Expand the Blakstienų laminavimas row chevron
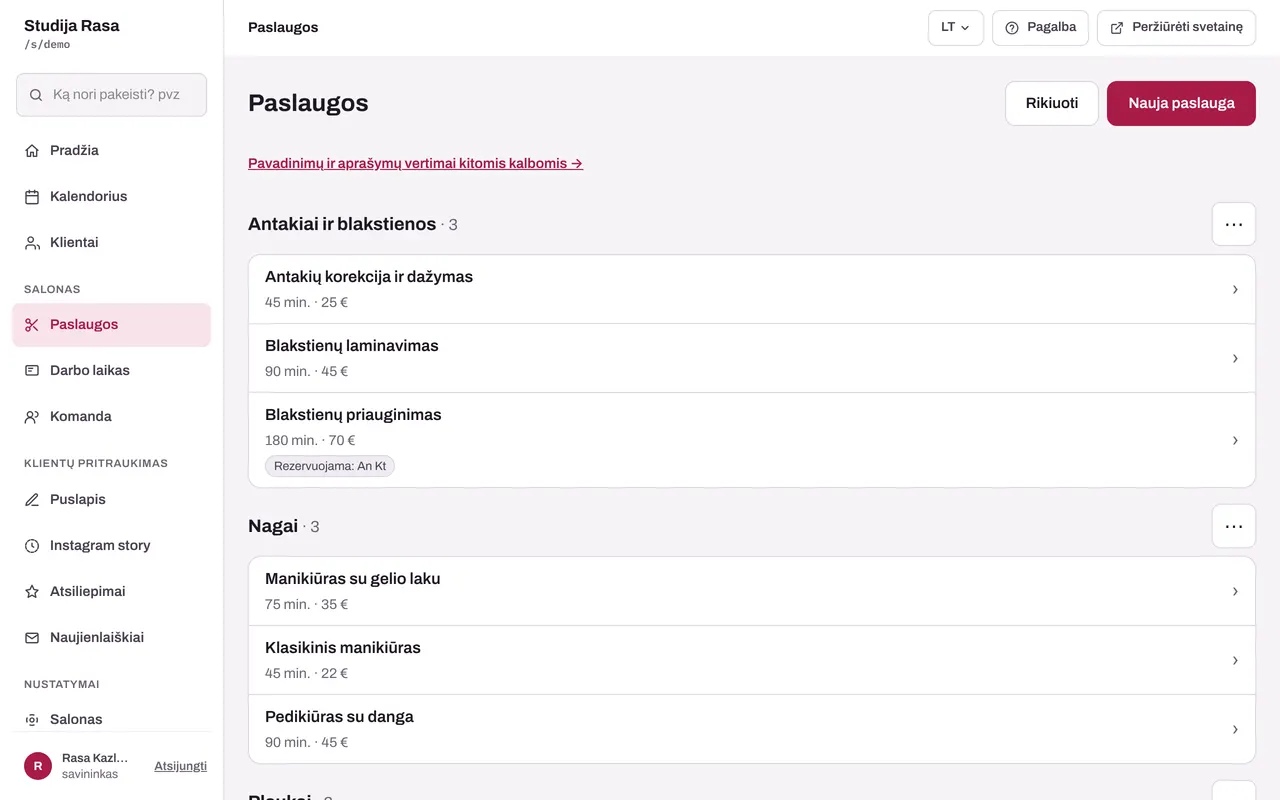 [1235, 358]
